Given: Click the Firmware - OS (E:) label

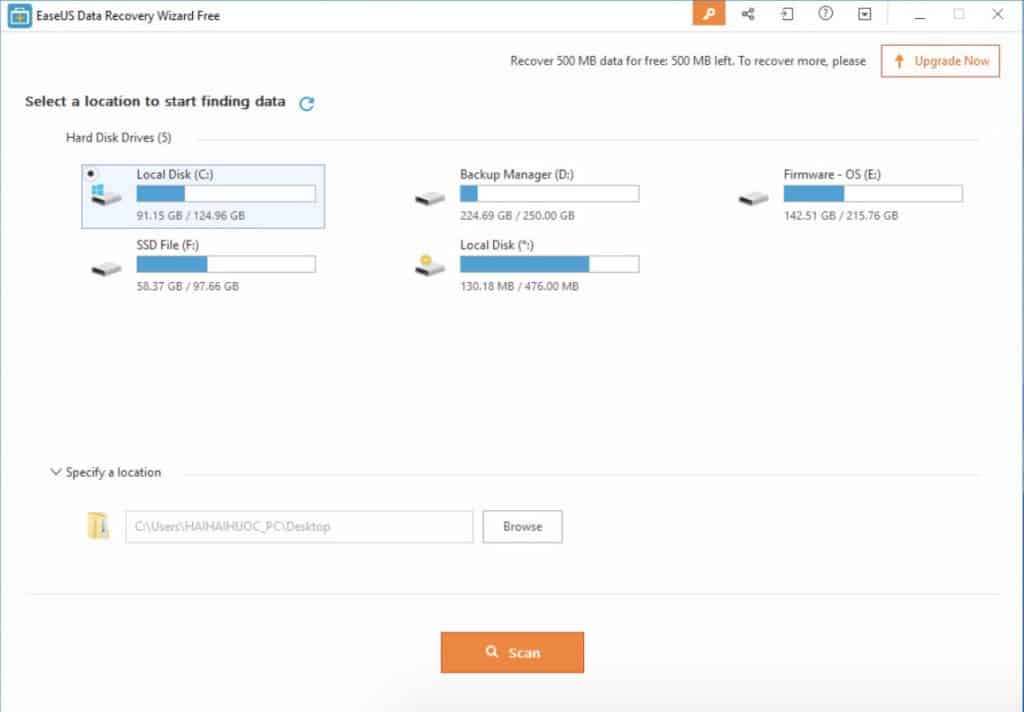Looking at the screenshot, I should point(832,174).
